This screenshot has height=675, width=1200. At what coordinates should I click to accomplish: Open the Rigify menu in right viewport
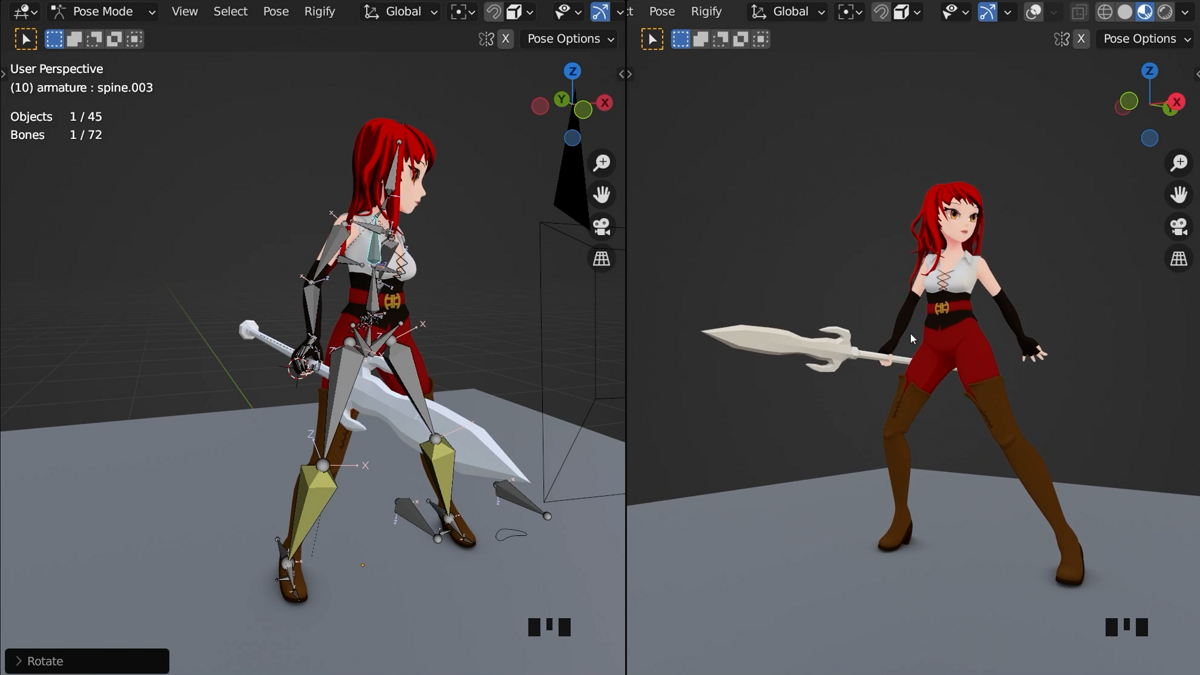pos(706,12)
